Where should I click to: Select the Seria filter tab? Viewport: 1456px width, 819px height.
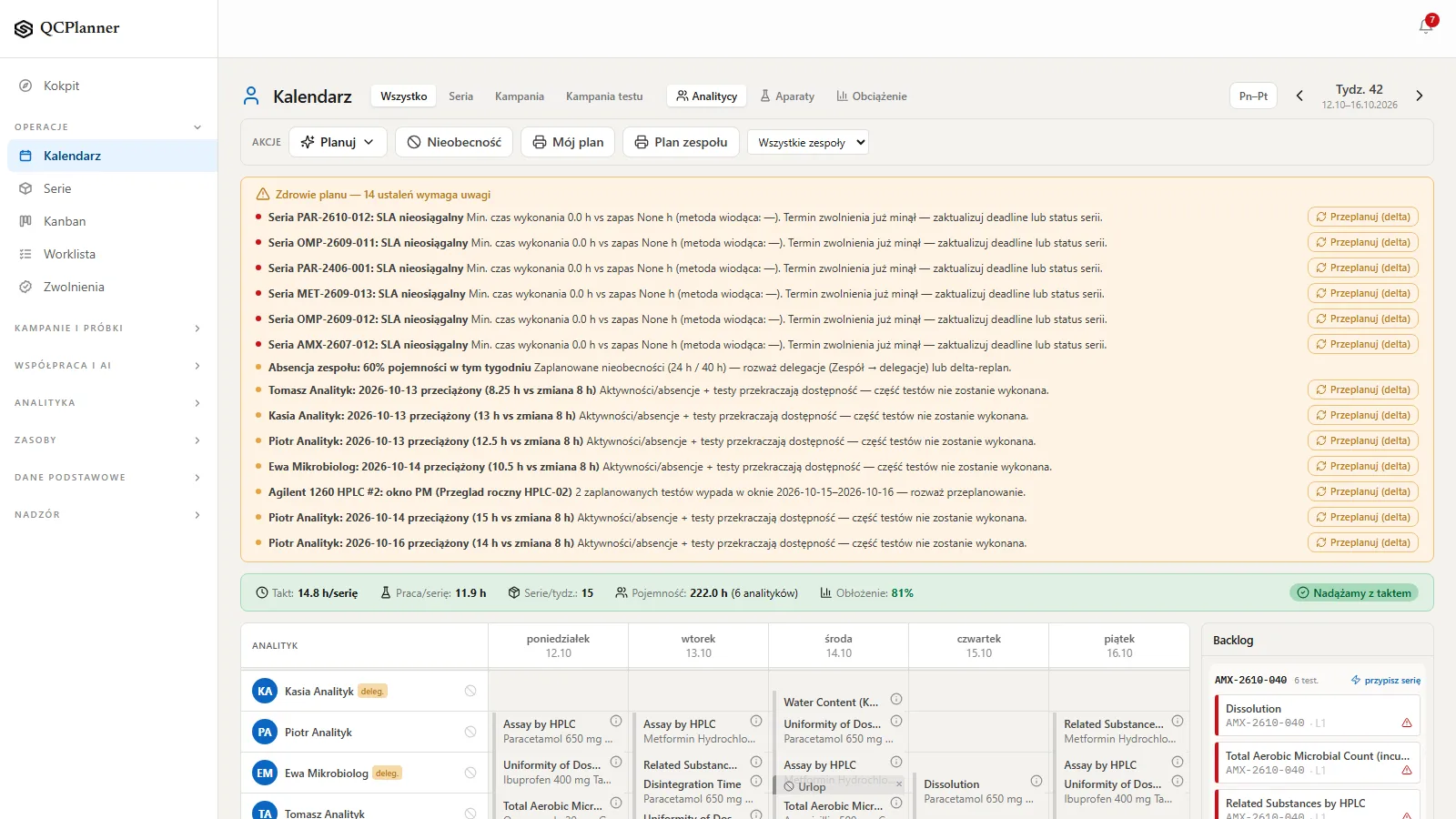pos(460,96)
